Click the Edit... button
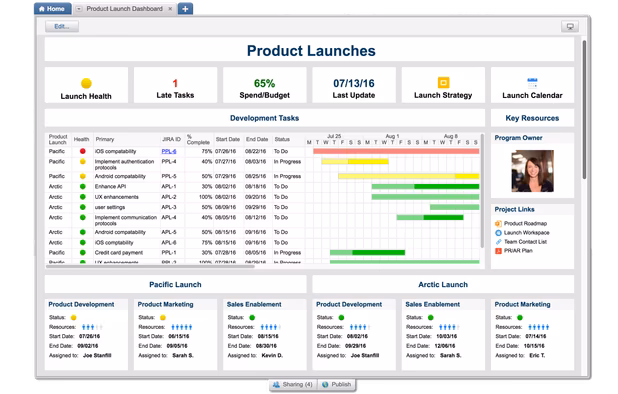 click(x=62, y=26)
